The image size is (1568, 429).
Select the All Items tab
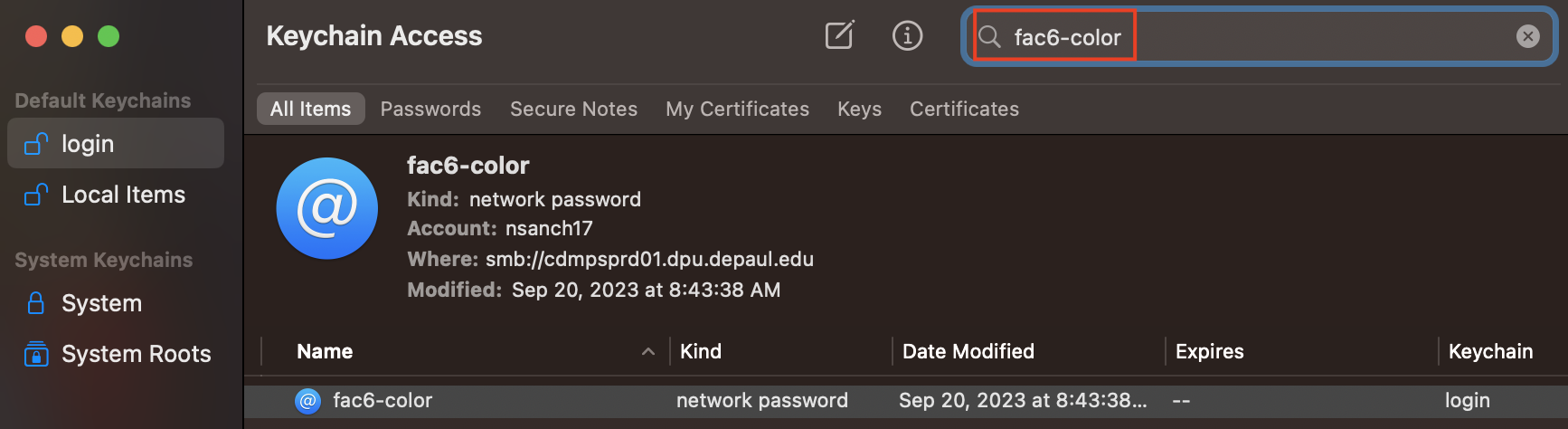[310, 109]
